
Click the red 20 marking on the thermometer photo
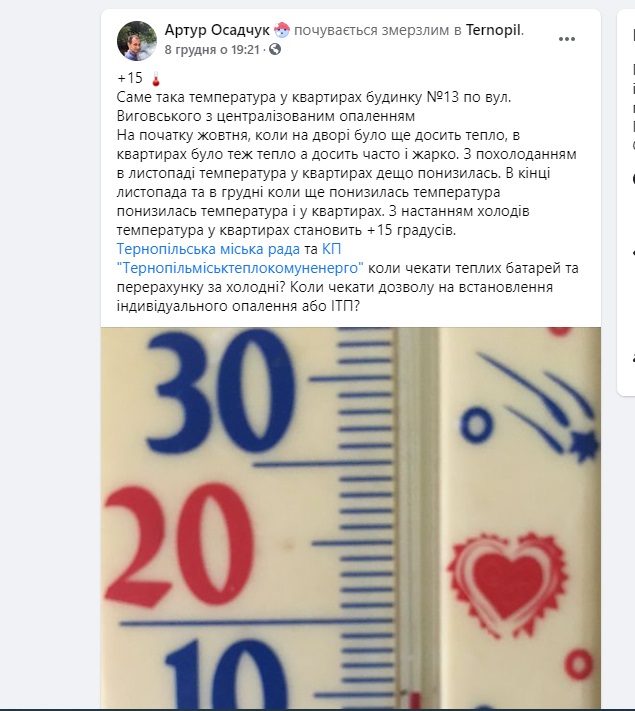(180, 545)
